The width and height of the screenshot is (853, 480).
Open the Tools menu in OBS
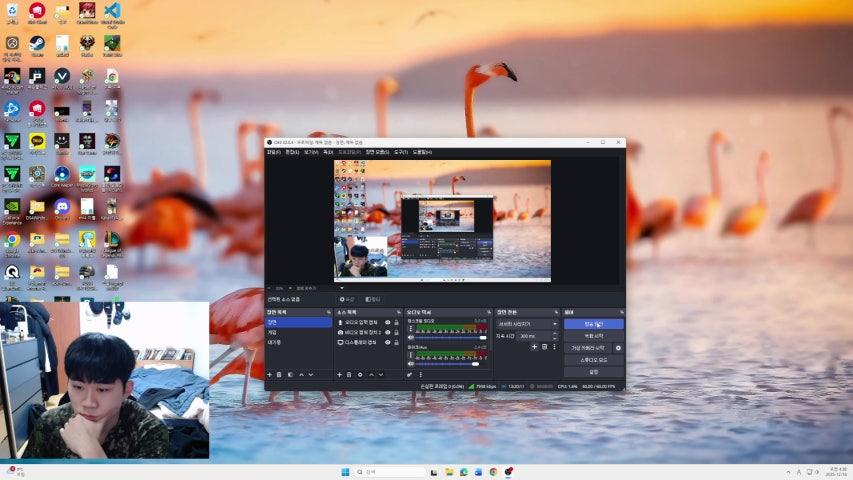400,152
